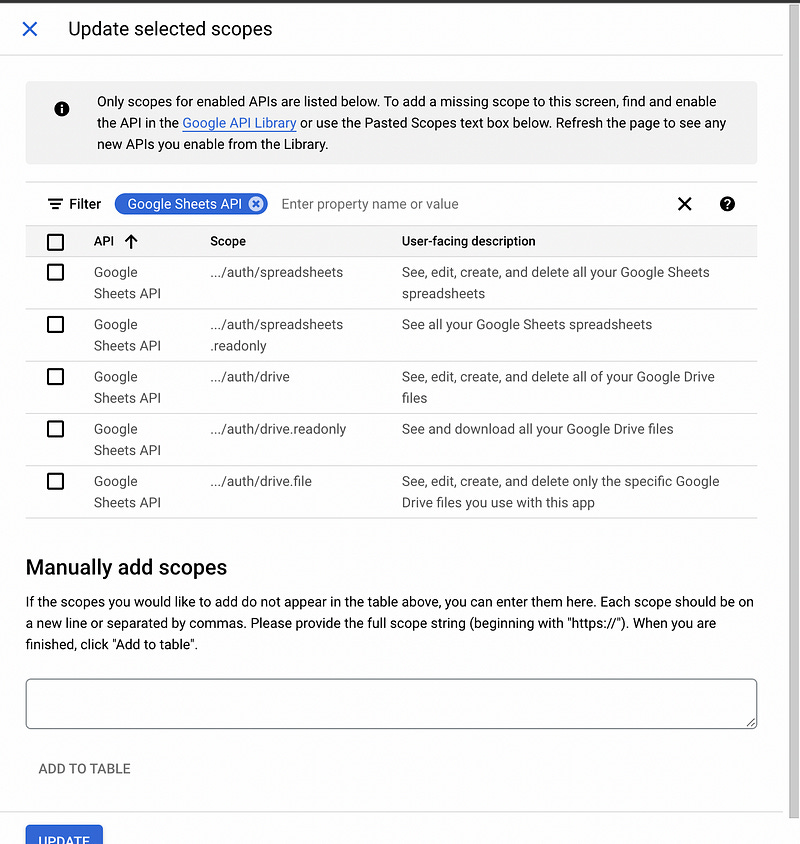Select all scopes using the header checkbox
The height and width of the screenshot is (844, 800).
click(x=55, y=241)
